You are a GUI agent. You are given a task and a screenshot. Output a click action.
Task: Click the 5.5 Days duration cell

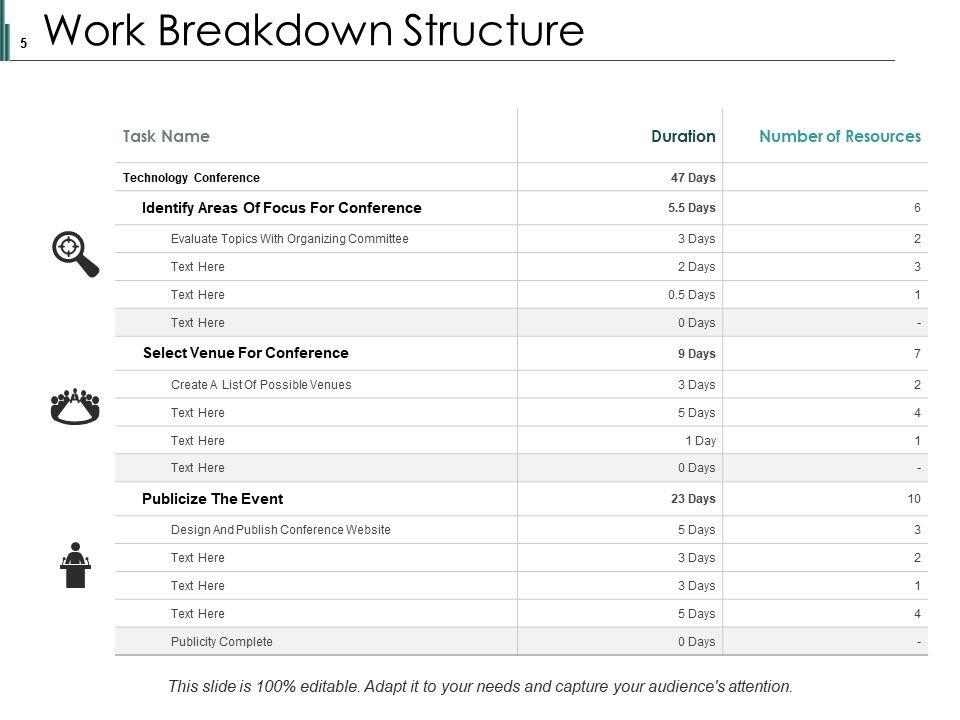click(692, 208)
